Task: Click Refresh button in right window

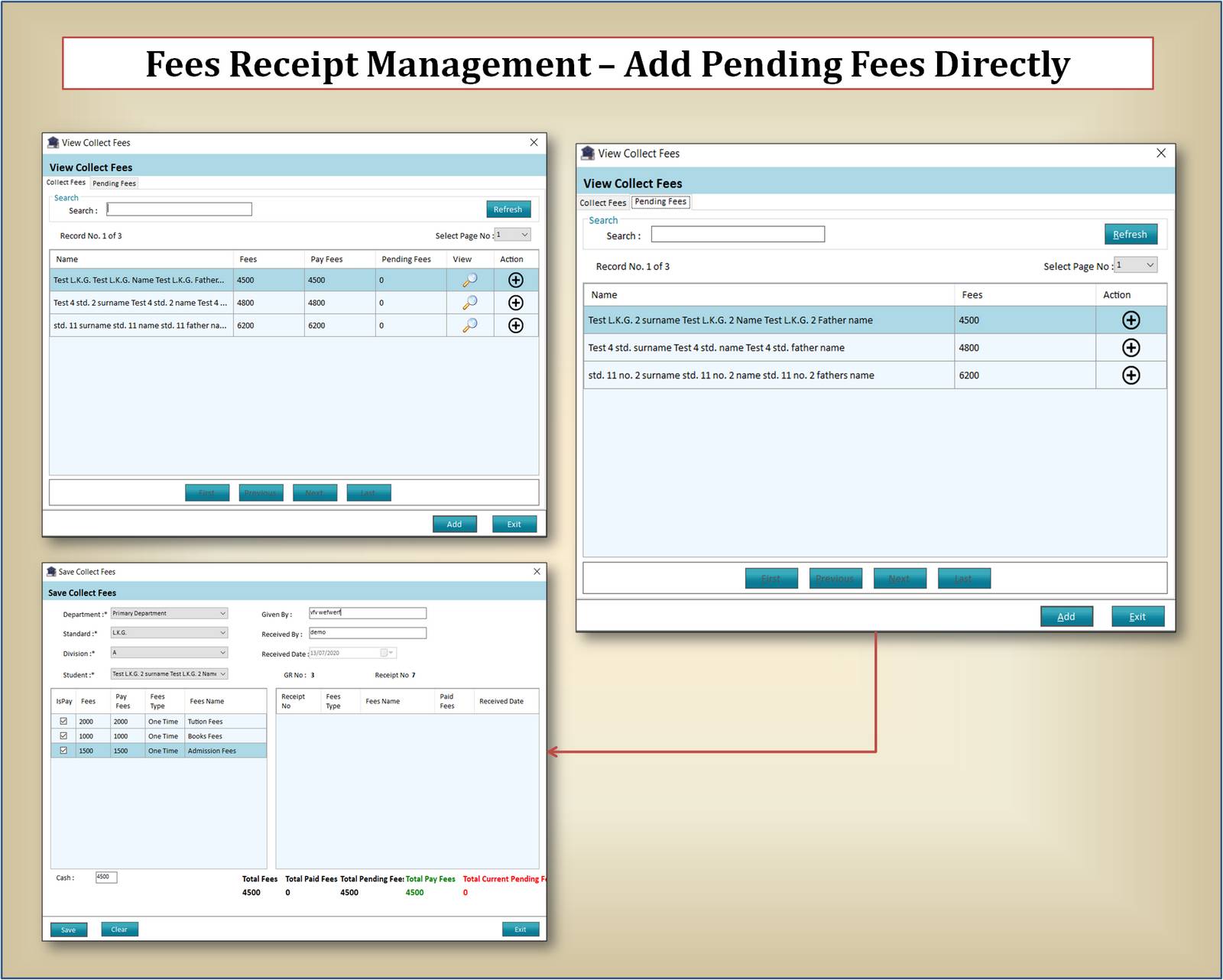Action: [x=1131, y=235]
